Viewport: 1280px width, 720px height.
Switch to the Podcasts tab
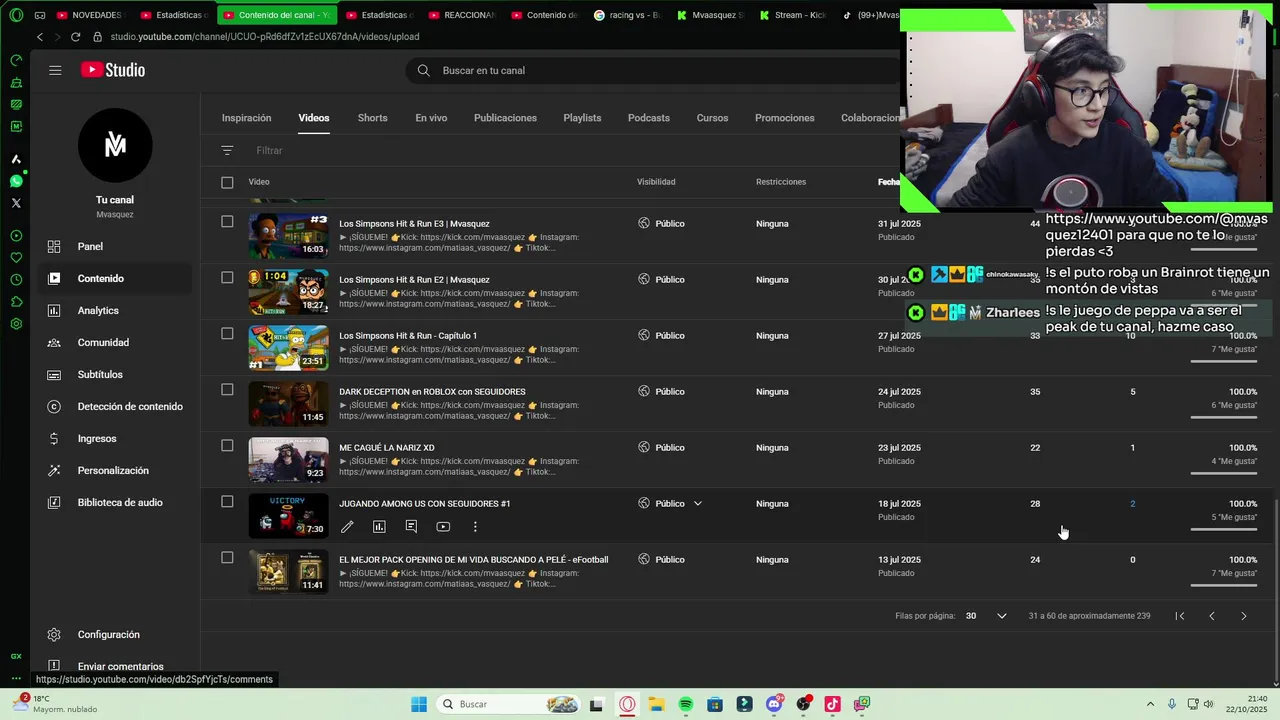tap(649, 118)
